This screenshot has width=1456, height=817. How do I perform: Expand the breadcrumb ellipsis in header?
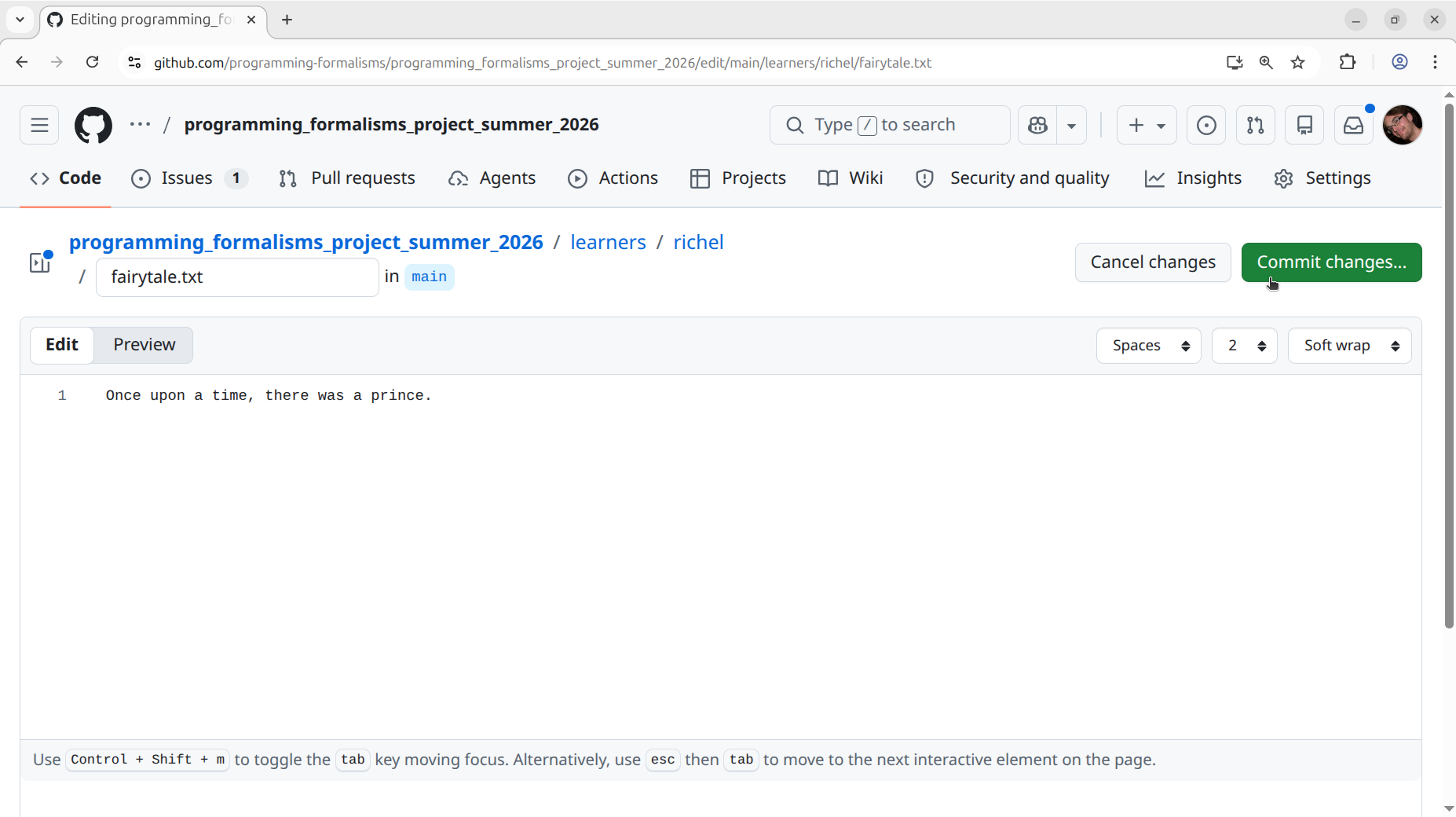click(x=140, y=124)
